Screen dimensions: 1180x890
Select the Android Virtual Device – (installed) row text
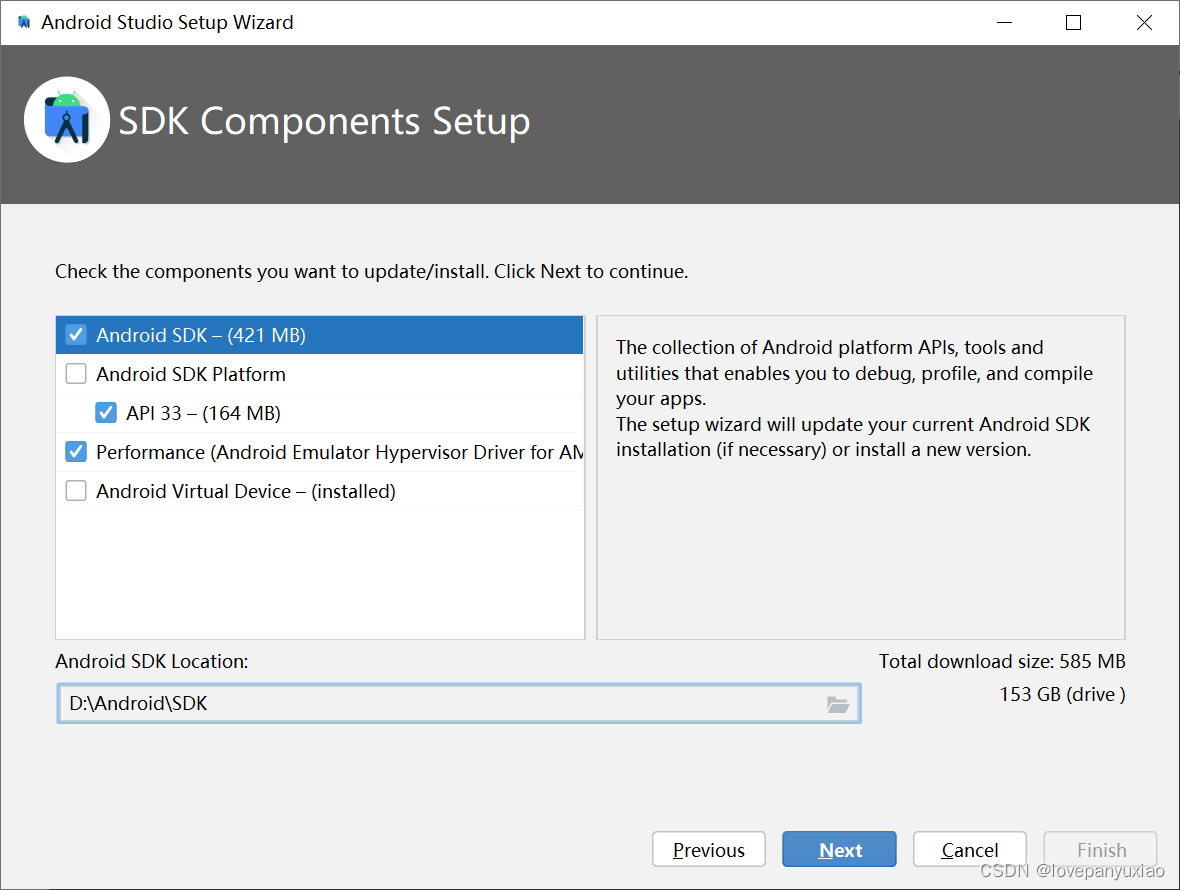(x=246, y=491)
